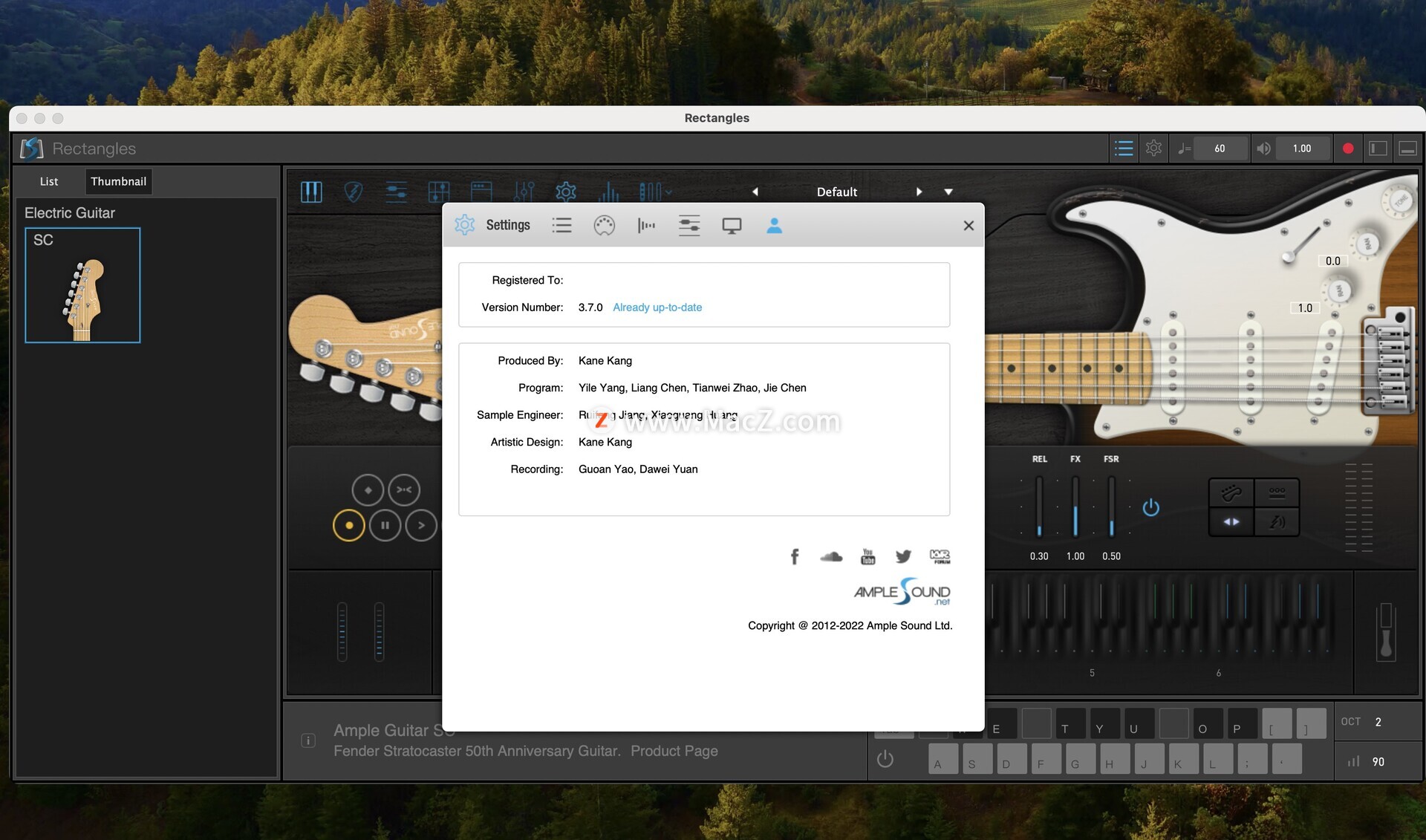Click the velocity value 90
Screen dimensions: 1426x840
(x=1378, y=761)
